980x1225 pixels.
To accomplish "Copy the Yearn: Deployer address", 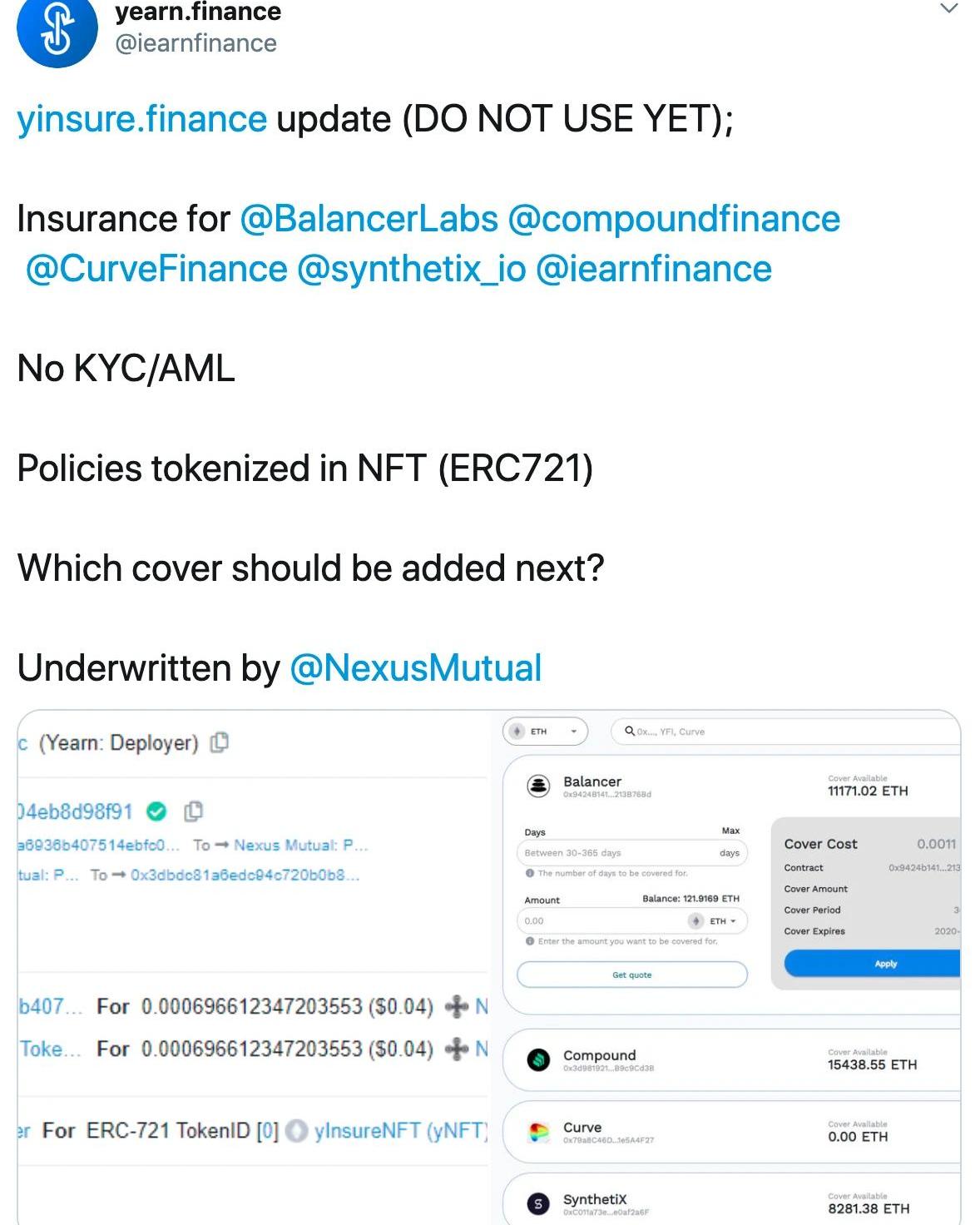I will tap(220, 742).
